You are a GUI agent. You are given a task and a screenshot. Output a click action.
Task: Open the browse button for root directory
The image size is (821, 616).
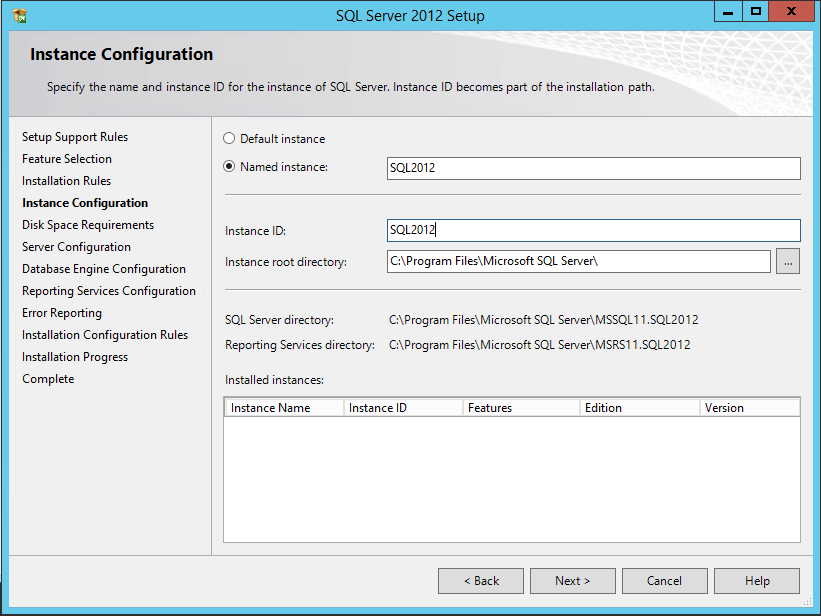[787, 261]
